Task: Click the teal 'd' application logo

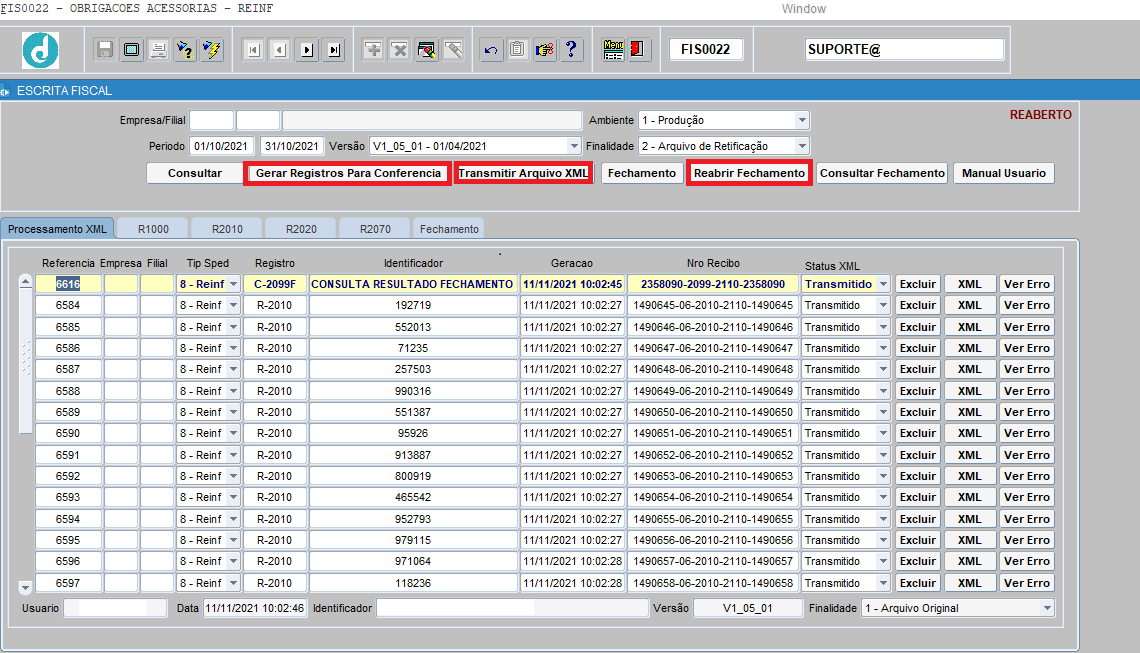Action: click(40, 50)
